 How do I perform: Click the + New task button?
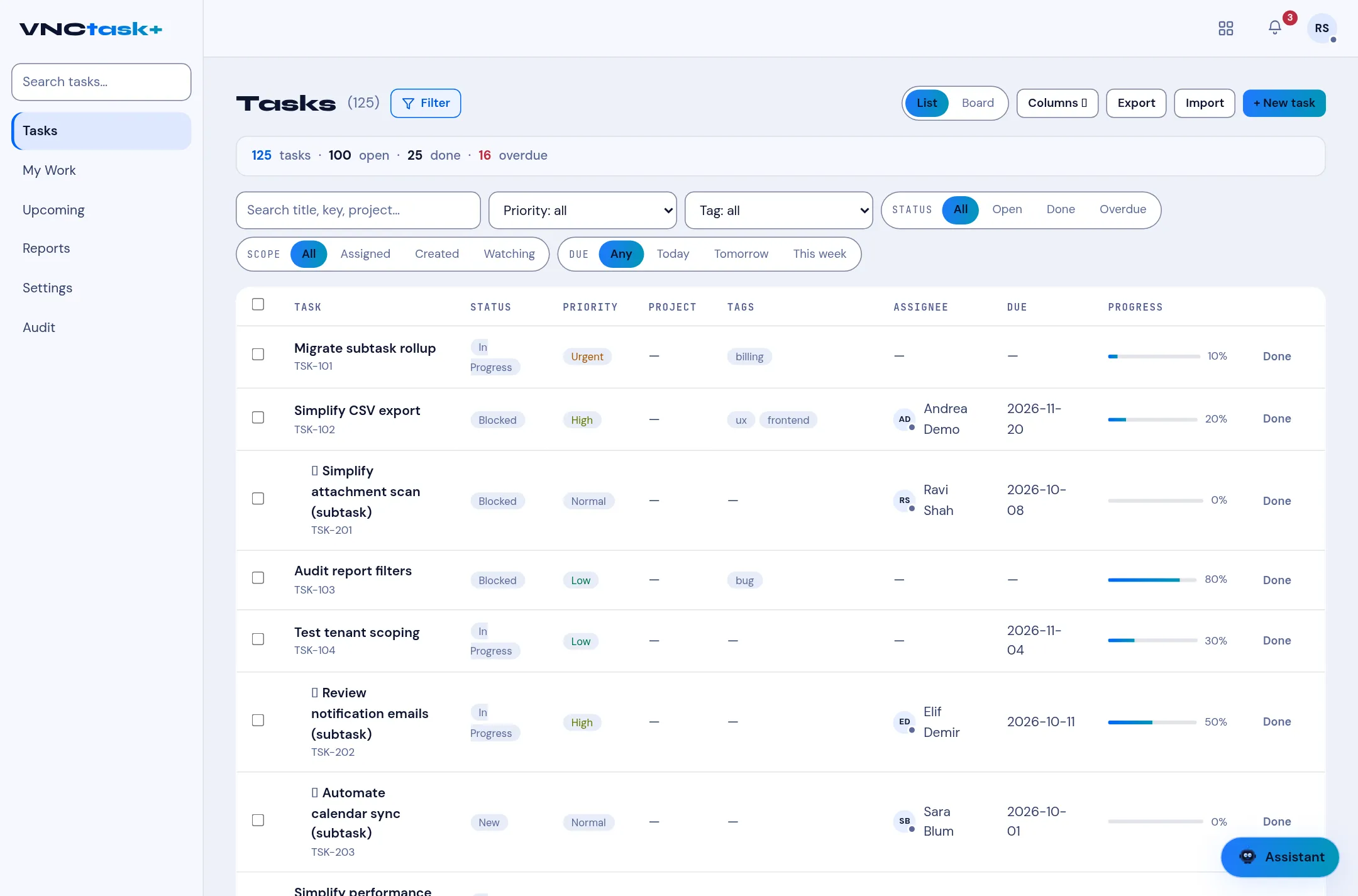click(1284, 103)
